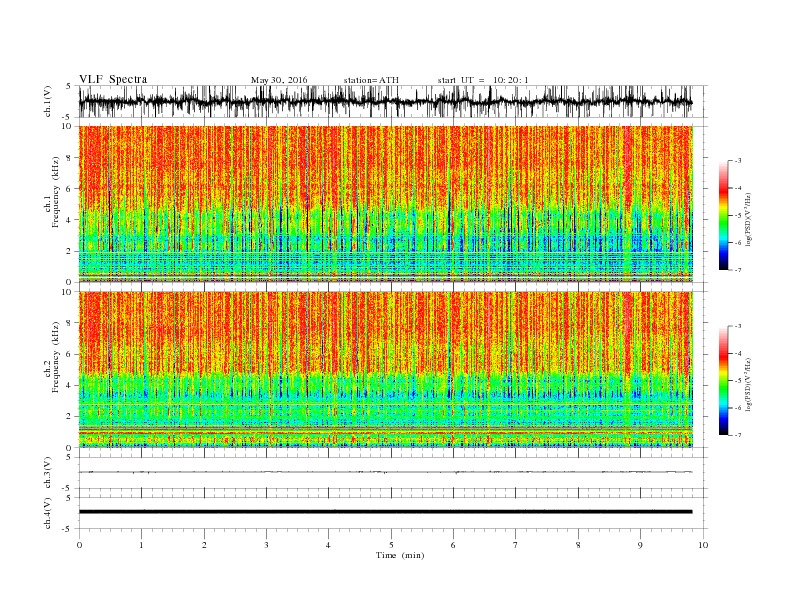The image size is (792, 612).
Task: Click time tick label "8" on the bottom axis
Action: click(578, 545)
